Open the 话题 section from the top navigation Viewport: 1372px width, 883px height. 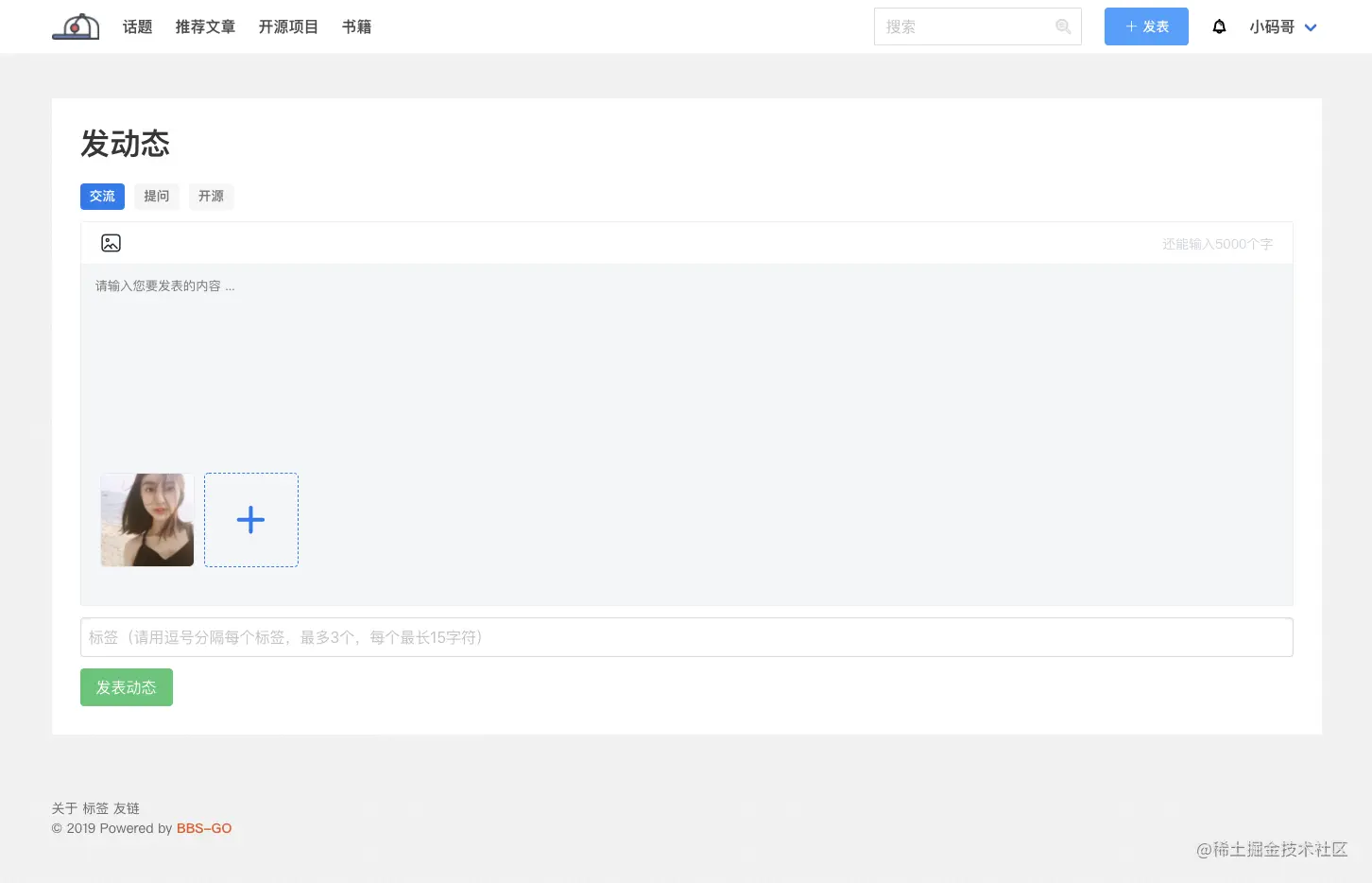click(136, 26)
